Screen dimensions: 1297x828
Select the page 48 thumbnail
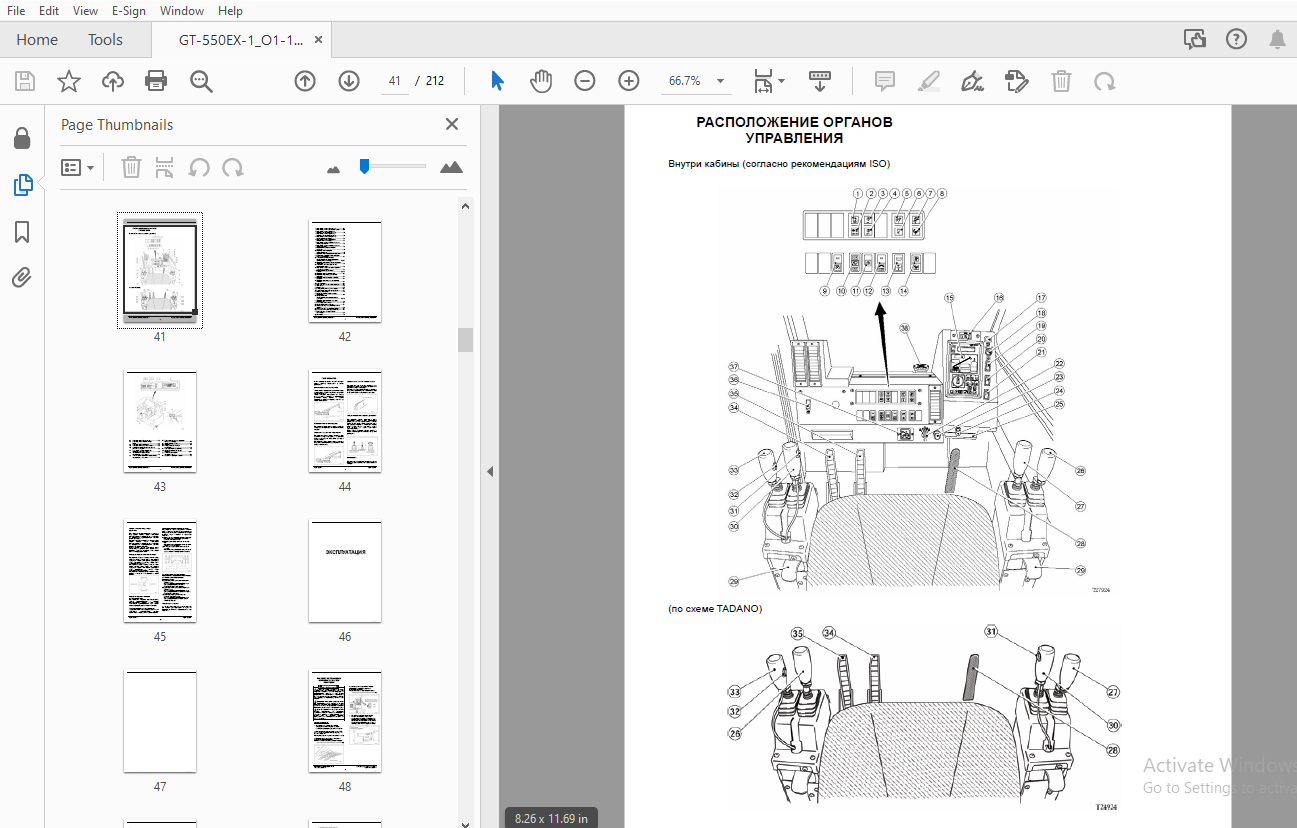pos(345,722)
